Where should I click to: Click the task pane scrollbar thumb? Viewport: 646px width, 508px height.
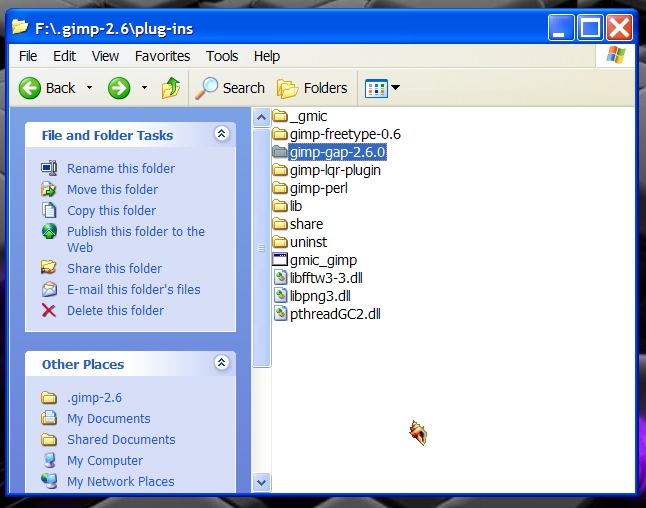coord(261,248)
